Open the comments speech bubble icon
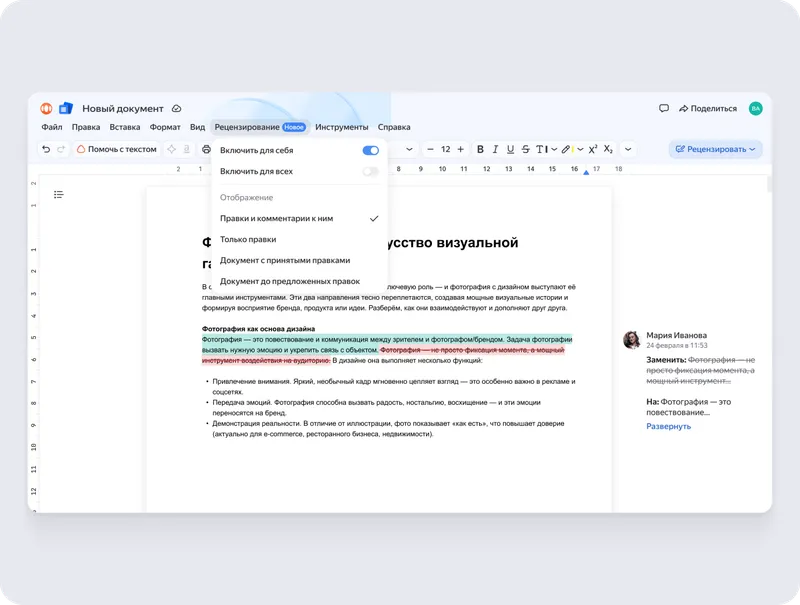 coord(664,108)
